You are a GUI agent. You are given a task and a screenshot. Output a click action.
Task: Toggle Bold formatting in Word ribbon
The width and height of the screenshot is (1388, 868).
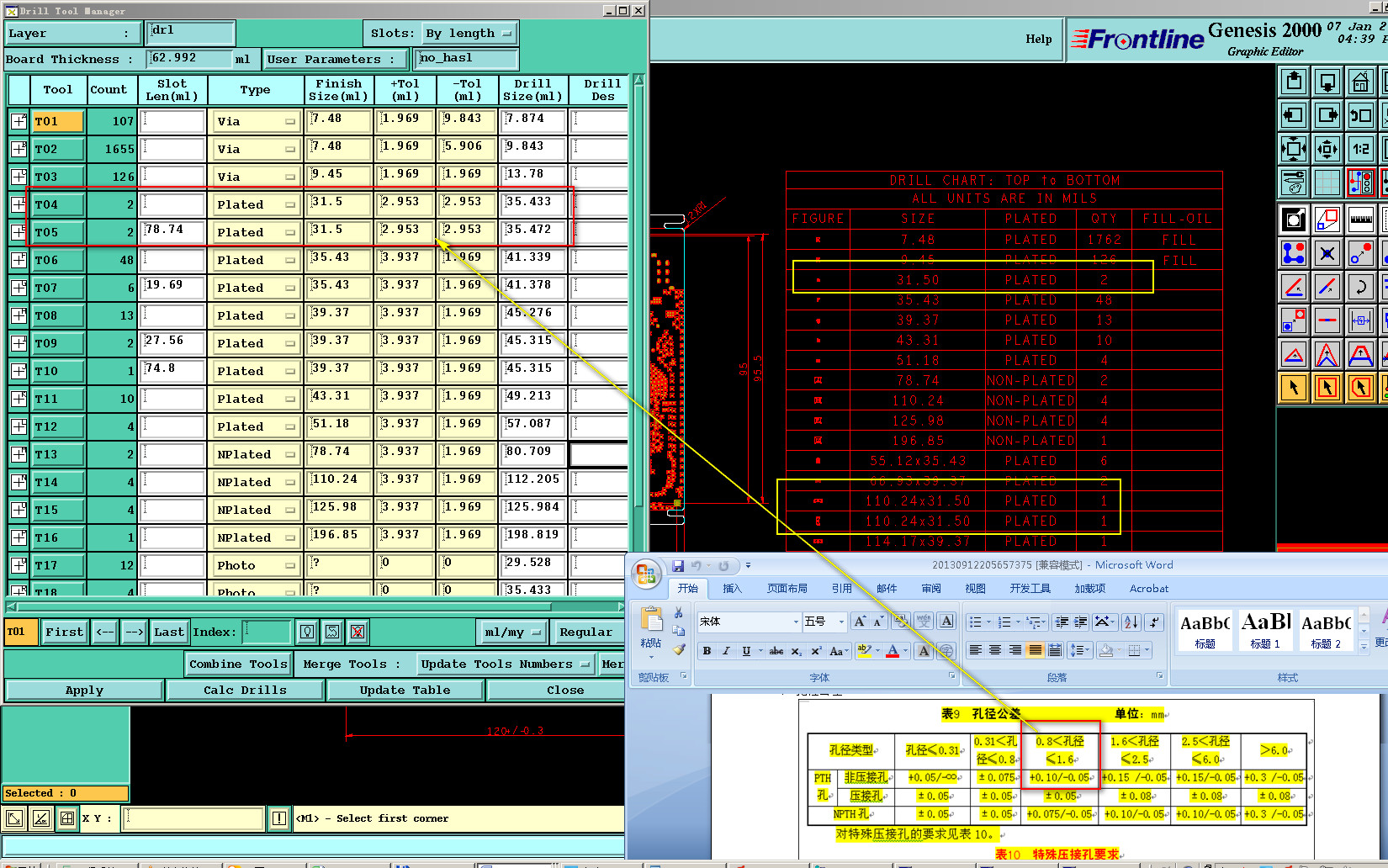[x=707, y=651]
